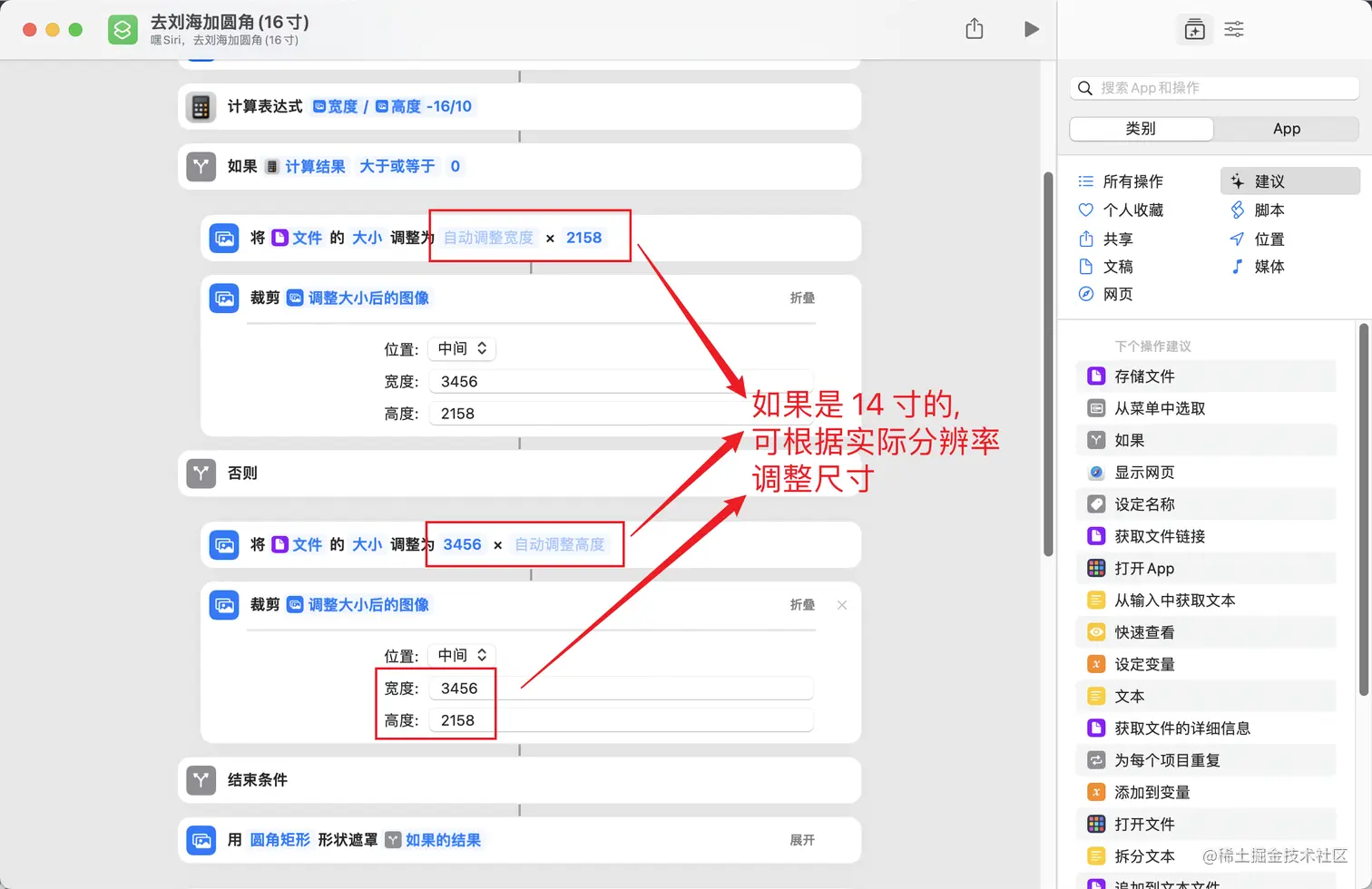Click the 2158 height value in resize action
Viewport: 1372px width, 889px height.
(x=584, y=238)
